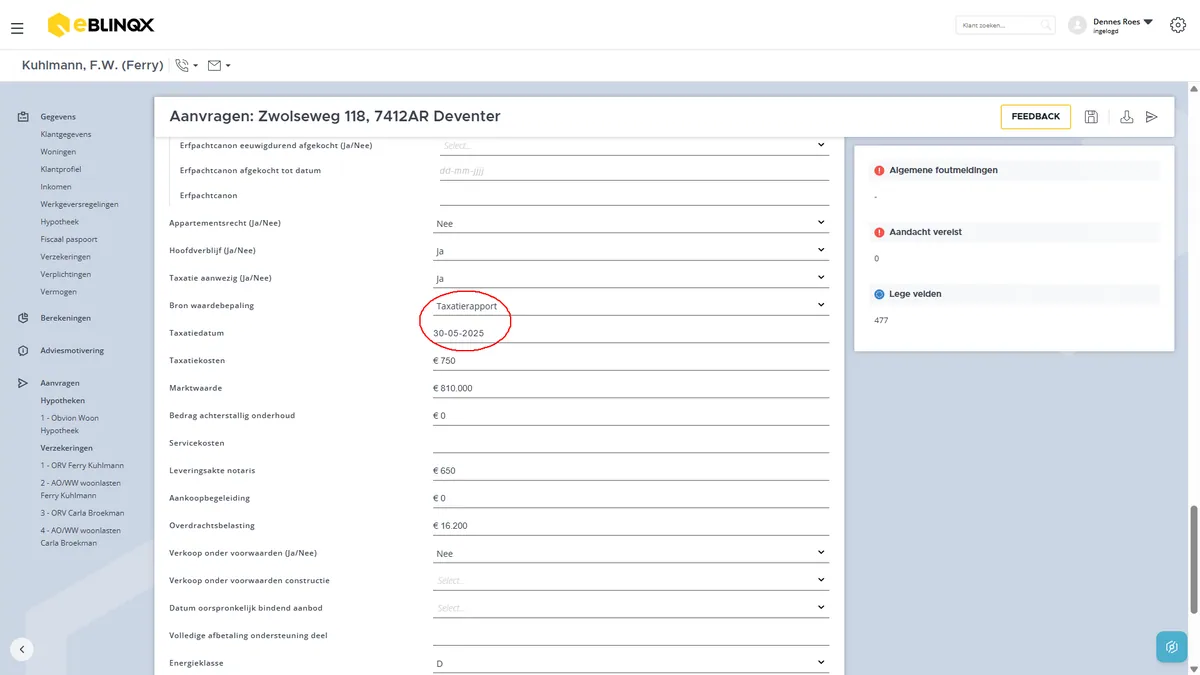This screenshot has width=1200, height=675.
Task: Open the settings gear
Action: coord(1177,25)
